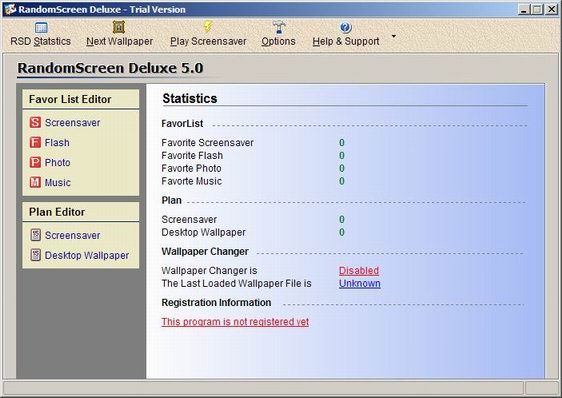Click the 'Favorte Music' statistics label

pos(191,181)
